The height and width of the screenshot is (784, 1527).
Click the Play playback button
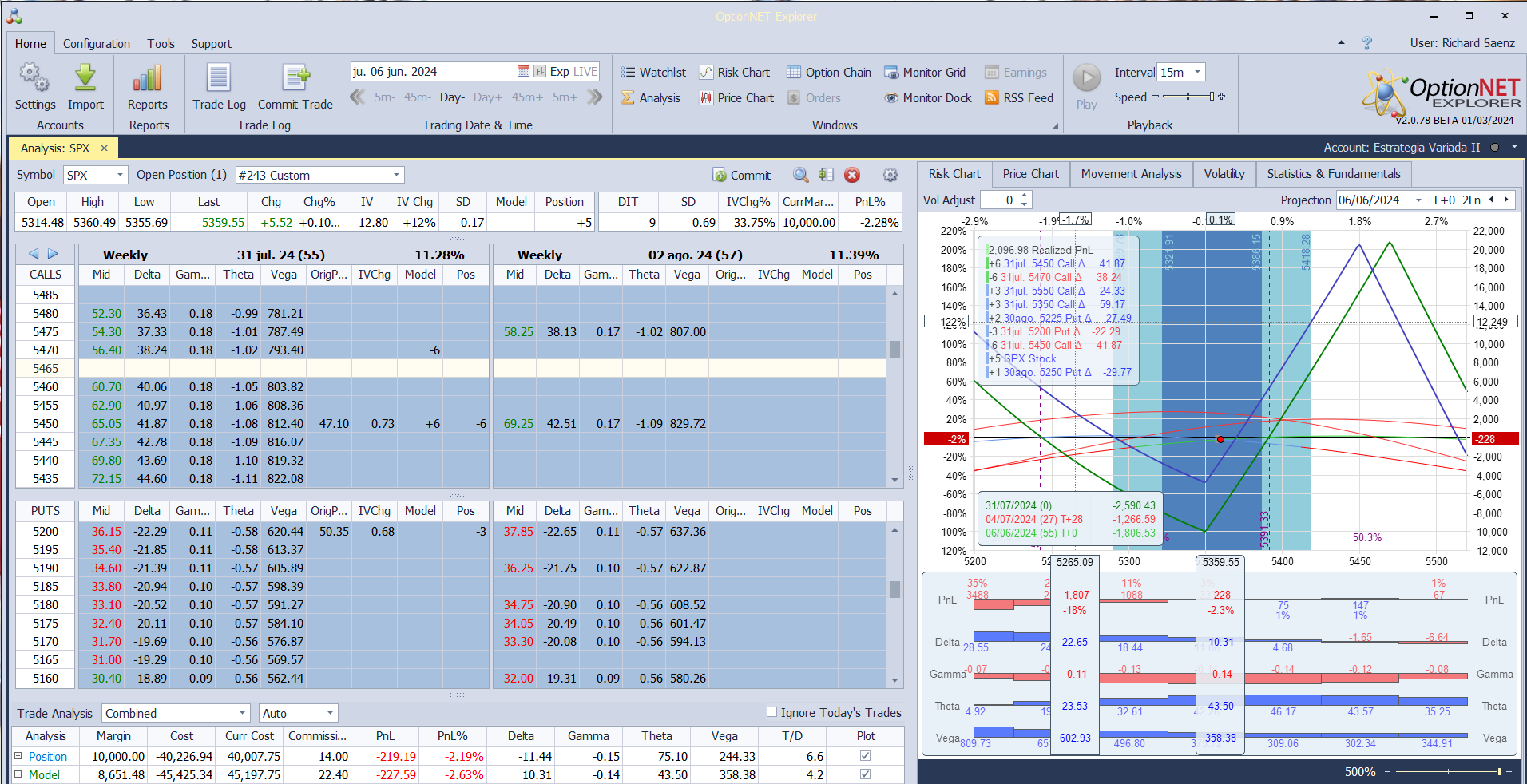click(x=1086, y=78)
